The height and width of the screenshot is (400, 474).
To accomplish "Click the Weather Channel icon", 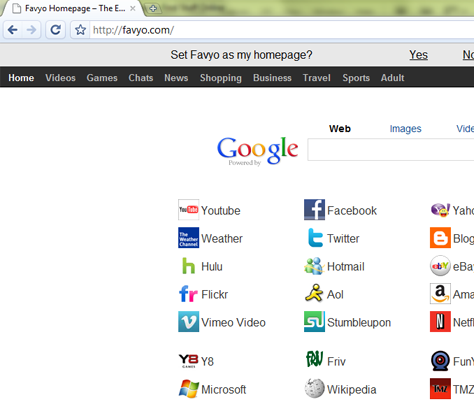I will [x=188, y=238].
